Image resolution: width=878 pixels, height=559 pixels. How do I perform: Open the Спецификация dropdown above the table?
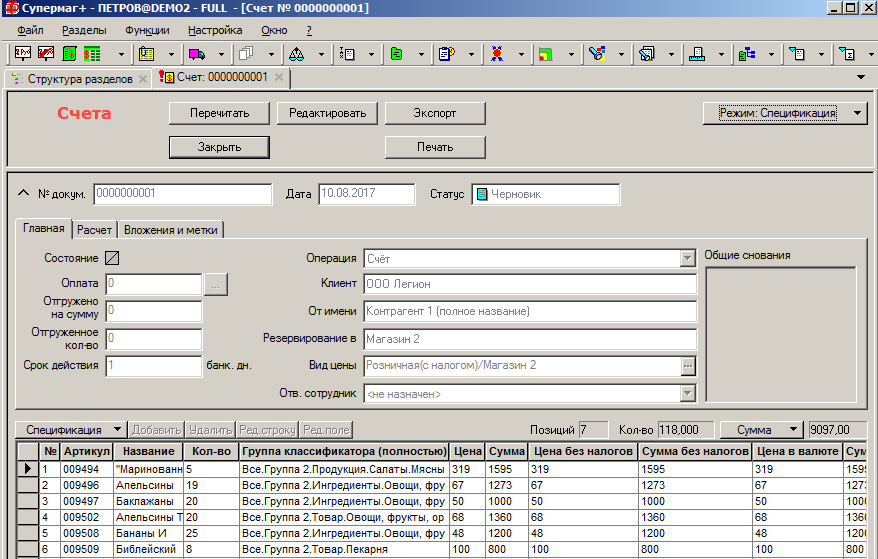pyautogui.click(x=71, y=430)
